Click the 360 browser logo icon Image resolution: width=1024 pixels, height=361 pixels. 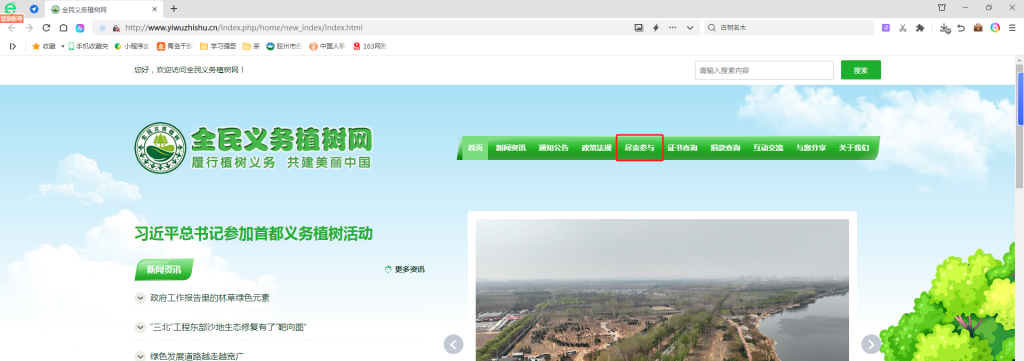[x=10, y=8]
